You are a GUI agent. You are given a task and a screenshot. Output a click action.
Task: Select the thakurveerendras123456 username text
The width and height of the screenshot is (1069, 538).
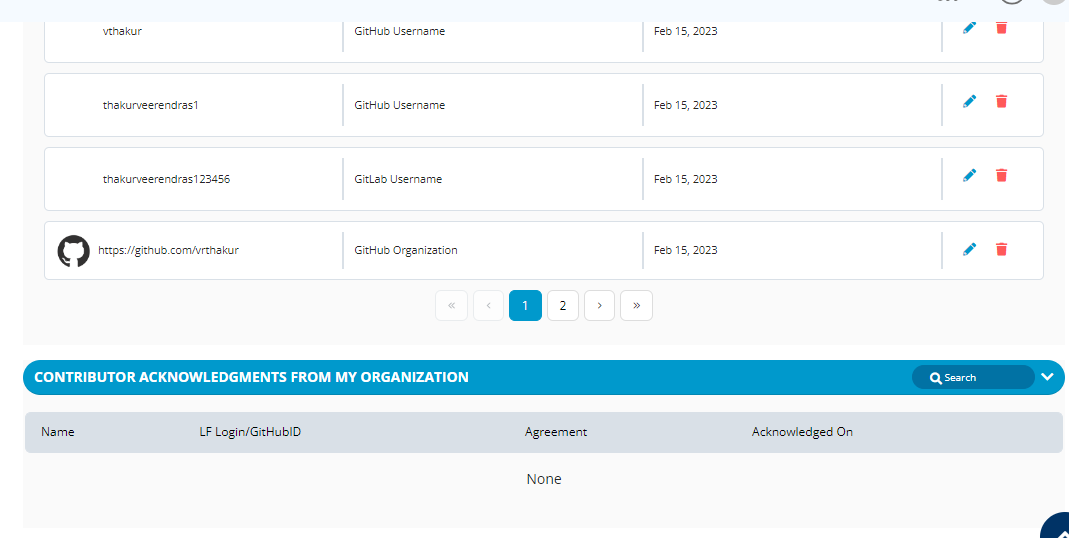coord(166,179)
